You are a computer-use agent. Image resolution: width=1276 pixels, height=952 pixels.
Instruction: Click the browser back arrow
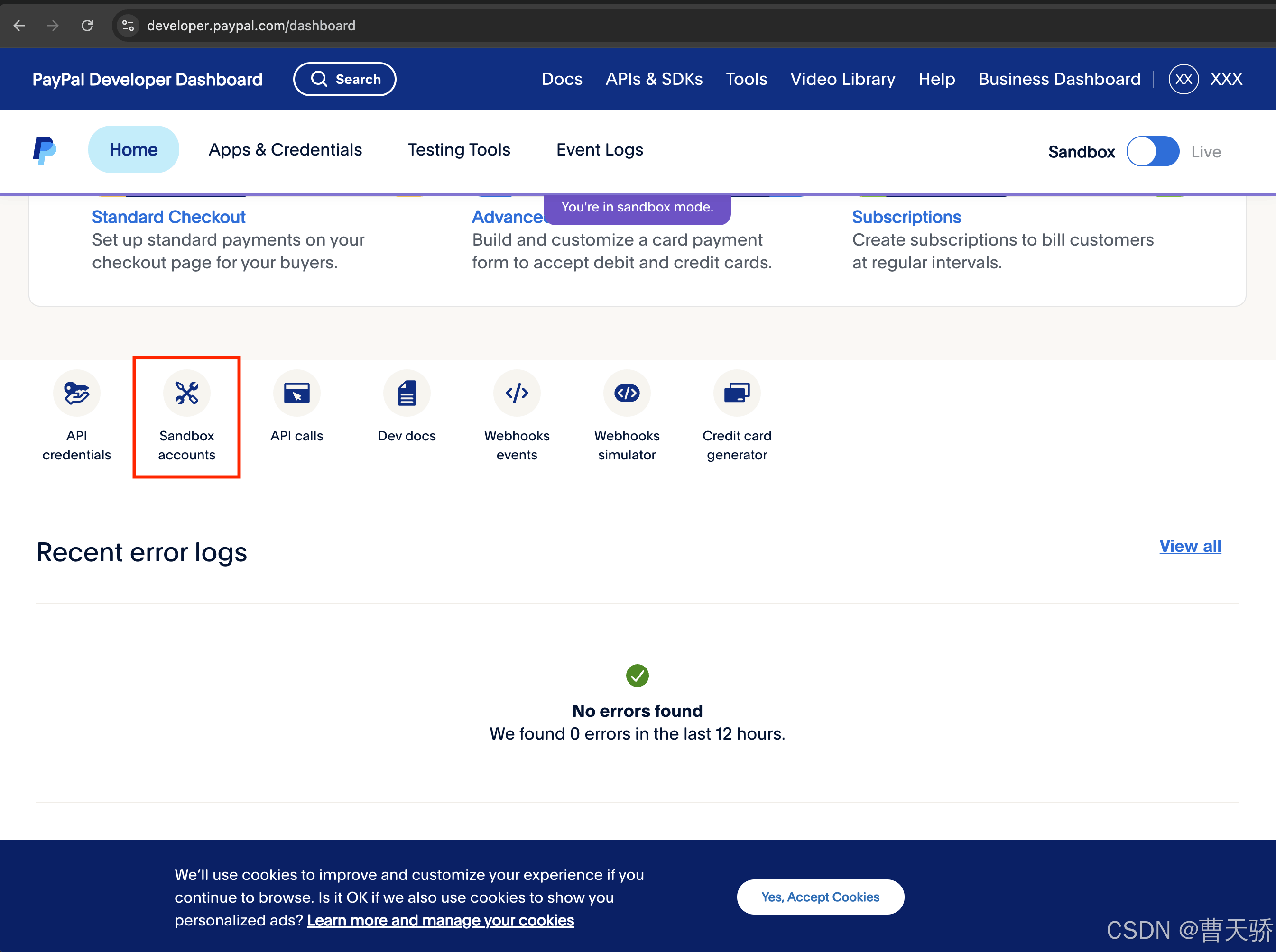tap(19, 25)
